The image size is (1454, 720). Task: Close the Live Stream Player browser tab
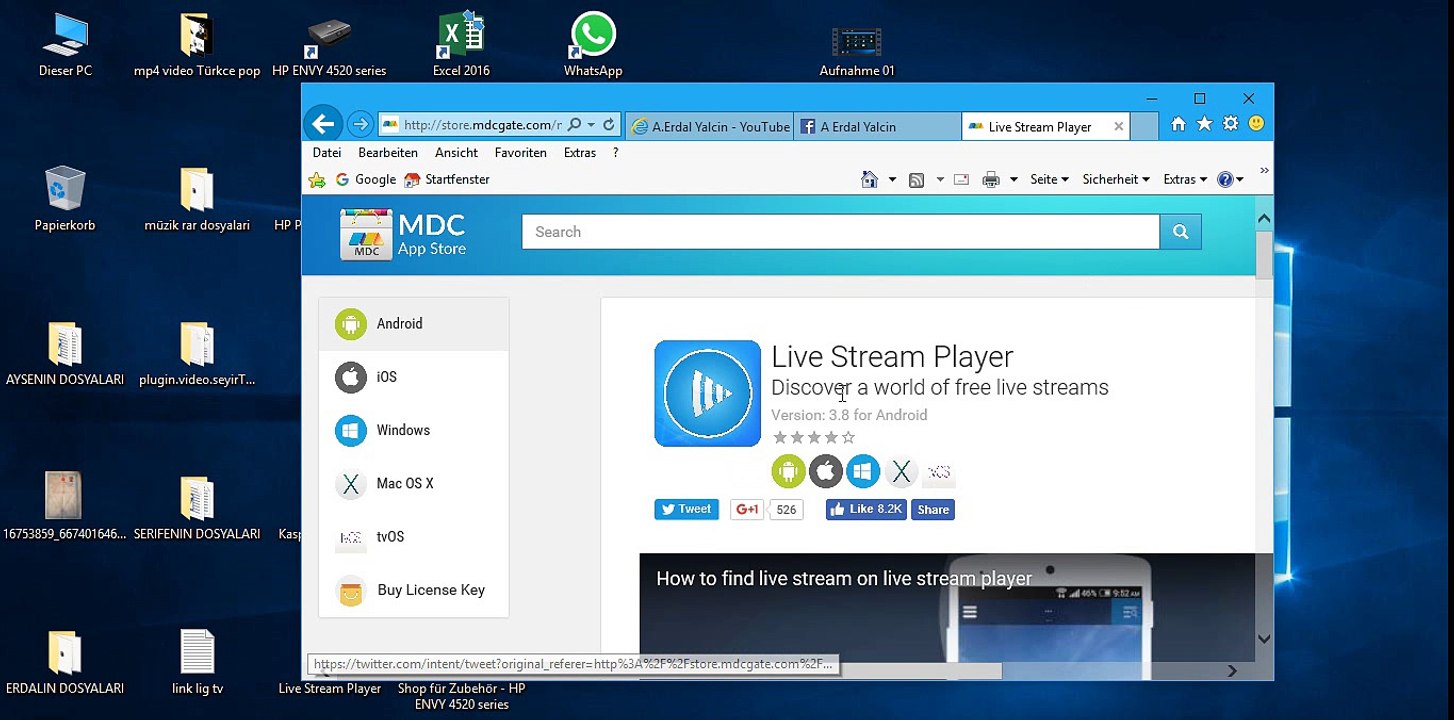click(x=1119, y=126)
